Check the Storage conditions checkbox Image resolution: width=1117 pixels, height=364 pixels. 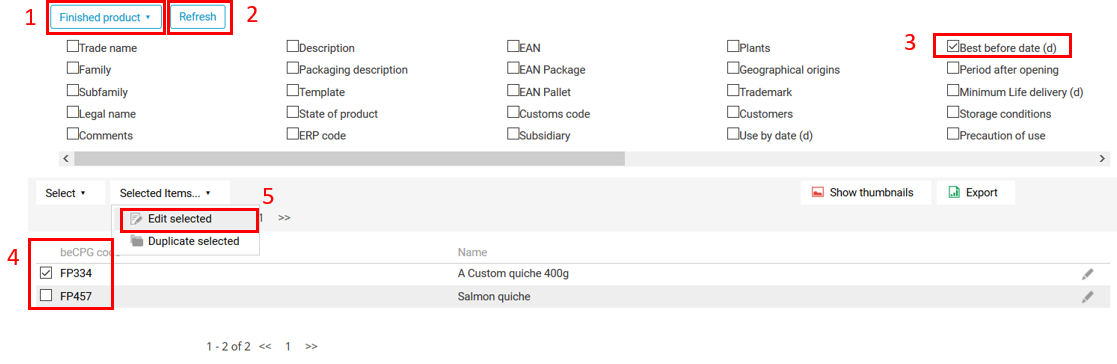pyautogui.click(x=952, y=113)
